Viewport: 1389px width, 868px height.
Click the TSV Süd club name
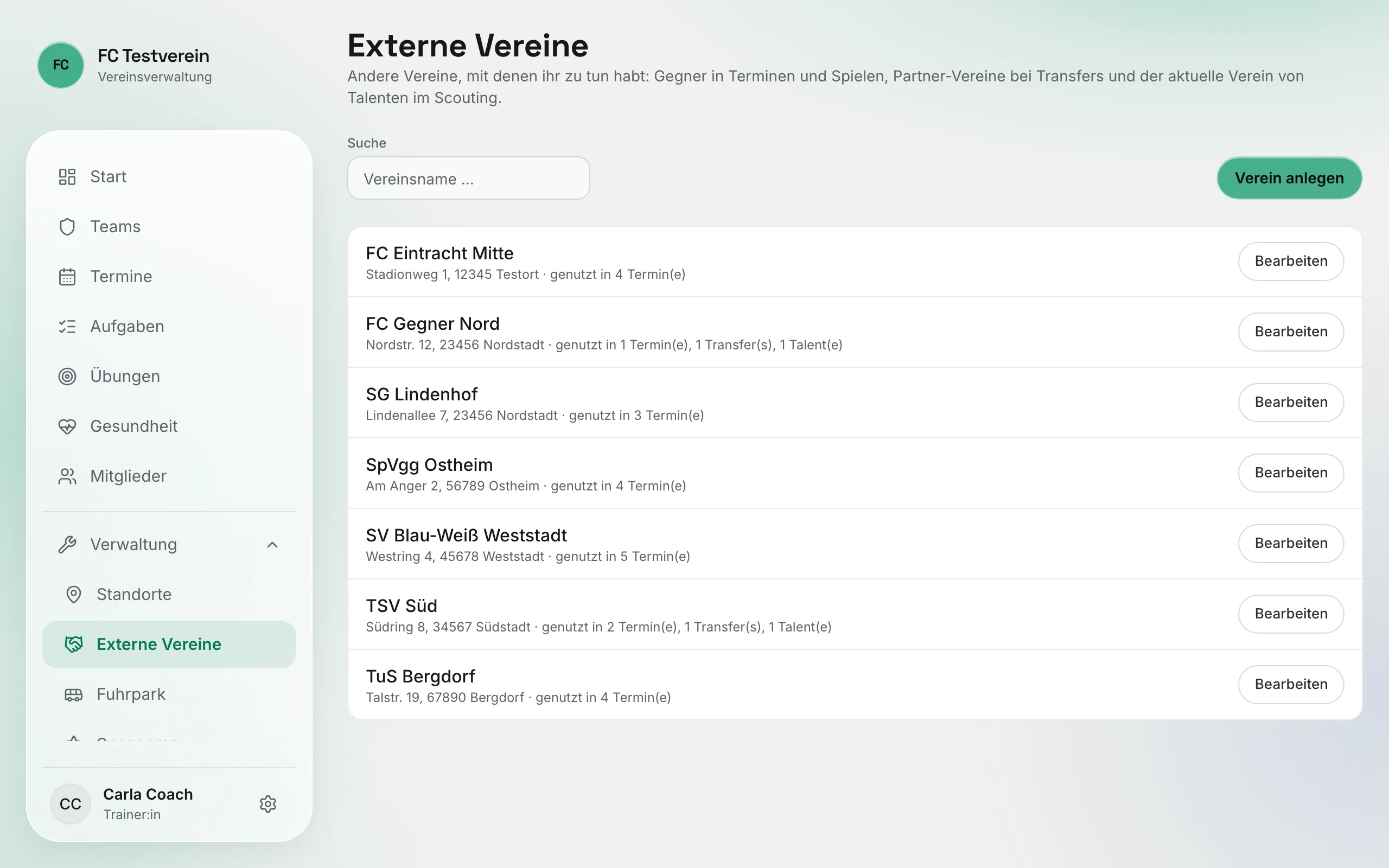tap(402, 605)
